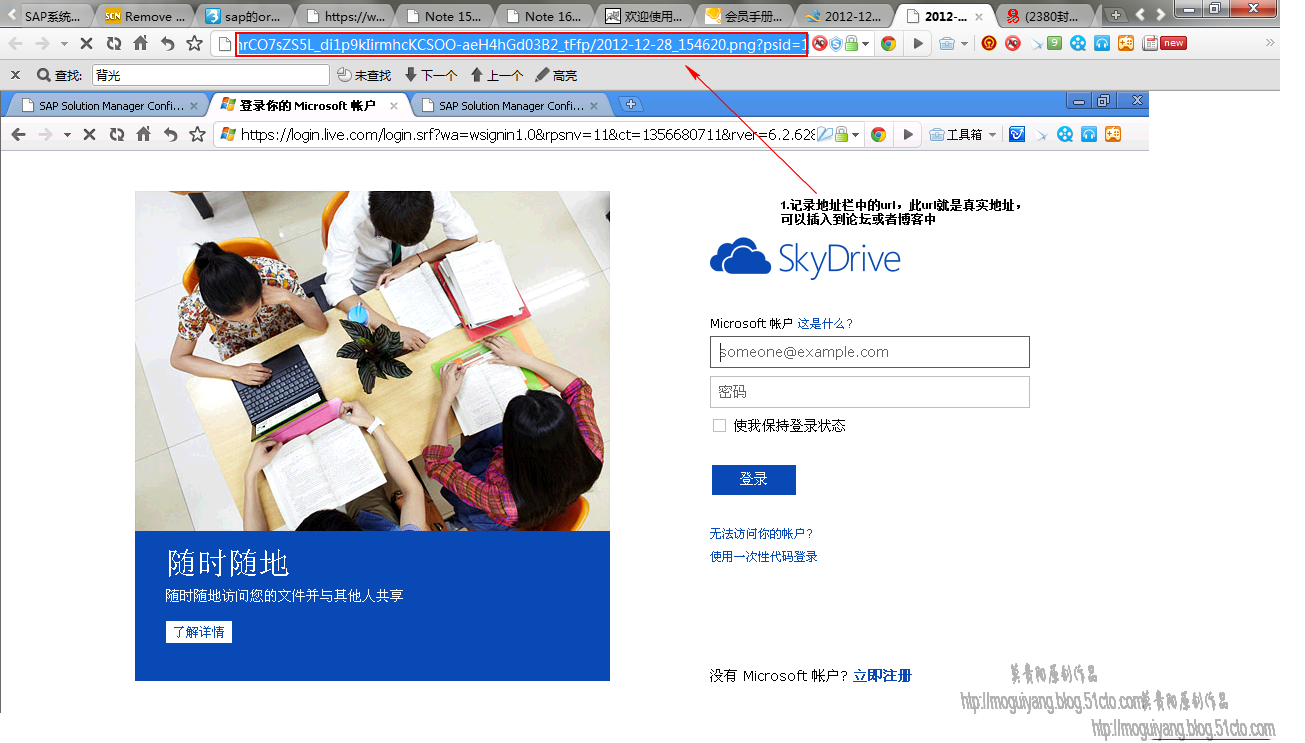
Task: Toggle 高亮 highlighting in the find bar
Action: tap(556, 75)
